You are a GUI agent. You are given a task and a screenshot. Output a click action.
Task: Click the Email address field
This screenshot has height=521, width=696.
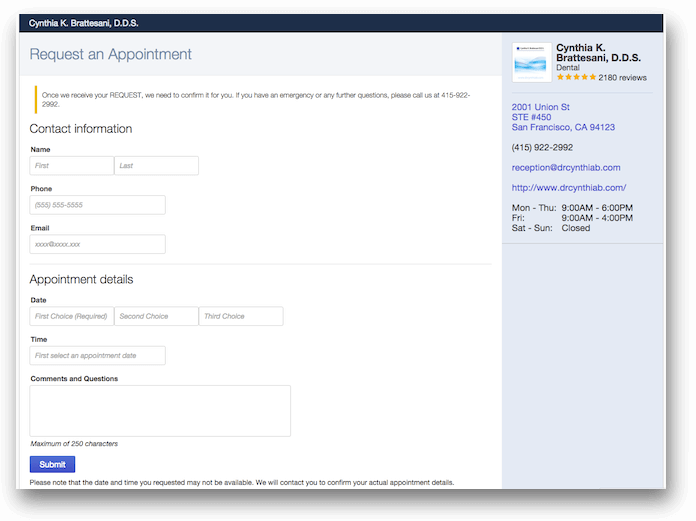(98, 244)
